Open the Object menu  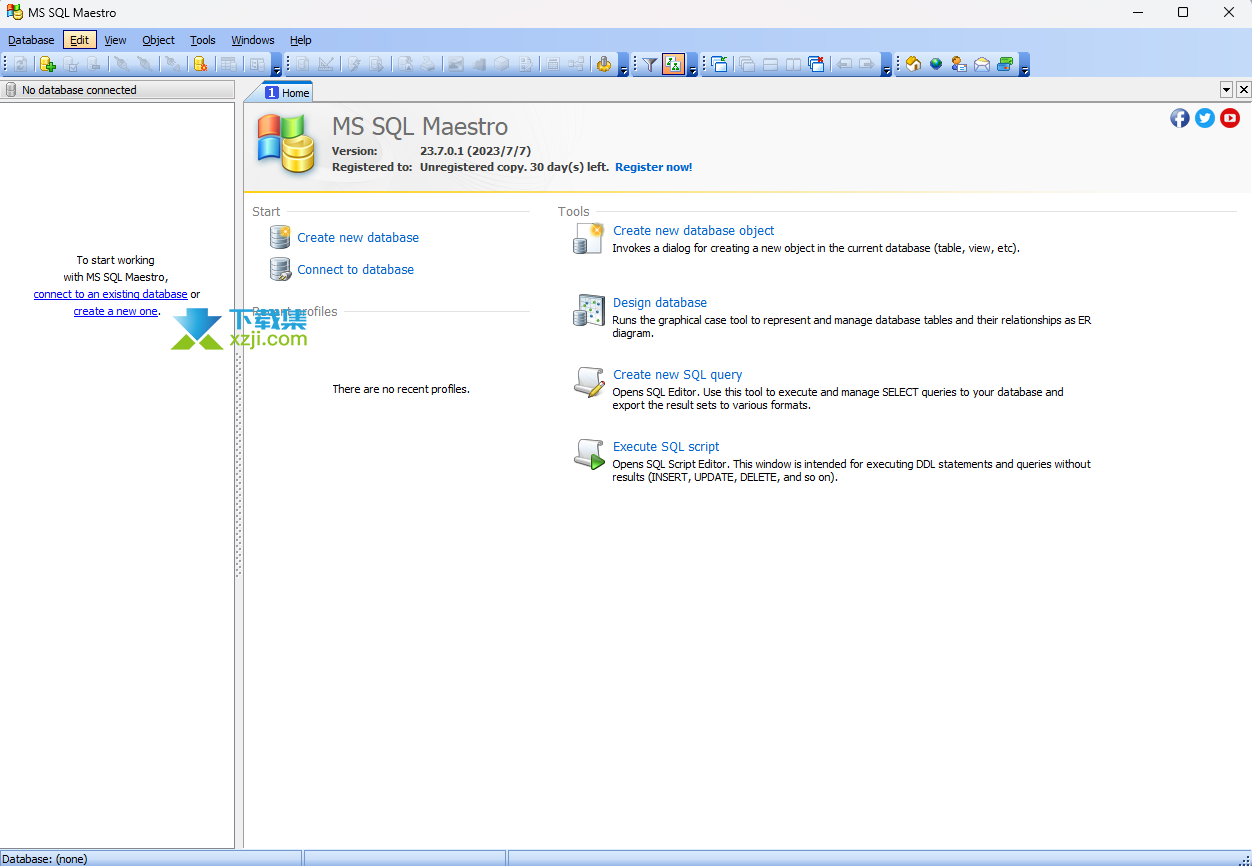coord(158,40)
